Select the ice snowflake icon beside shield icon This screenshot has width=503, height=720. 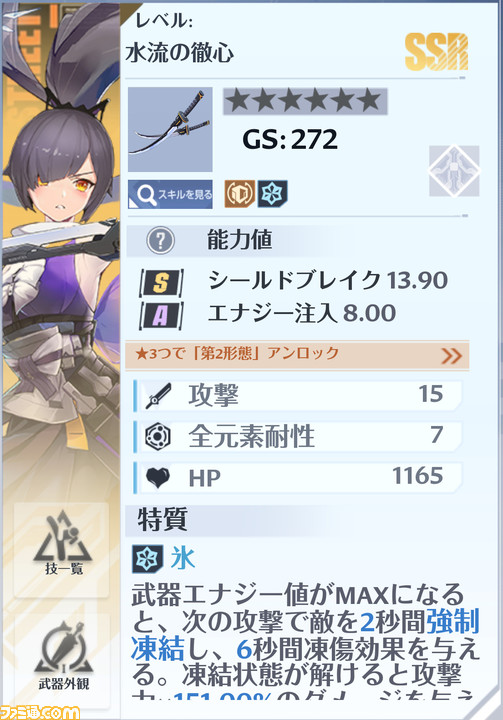tap(272, 193)
